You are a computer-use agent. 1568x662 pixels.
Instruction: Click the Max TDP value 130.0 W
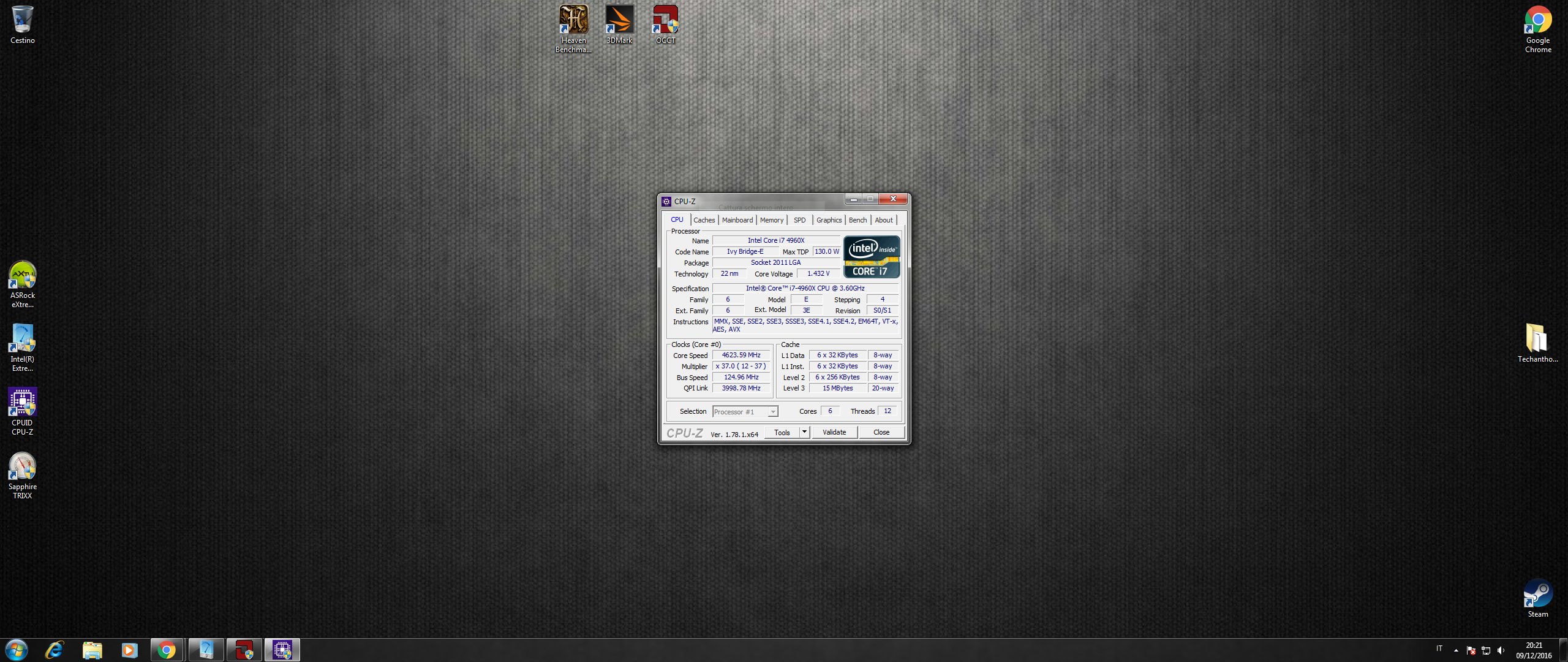tap(827, 251)
